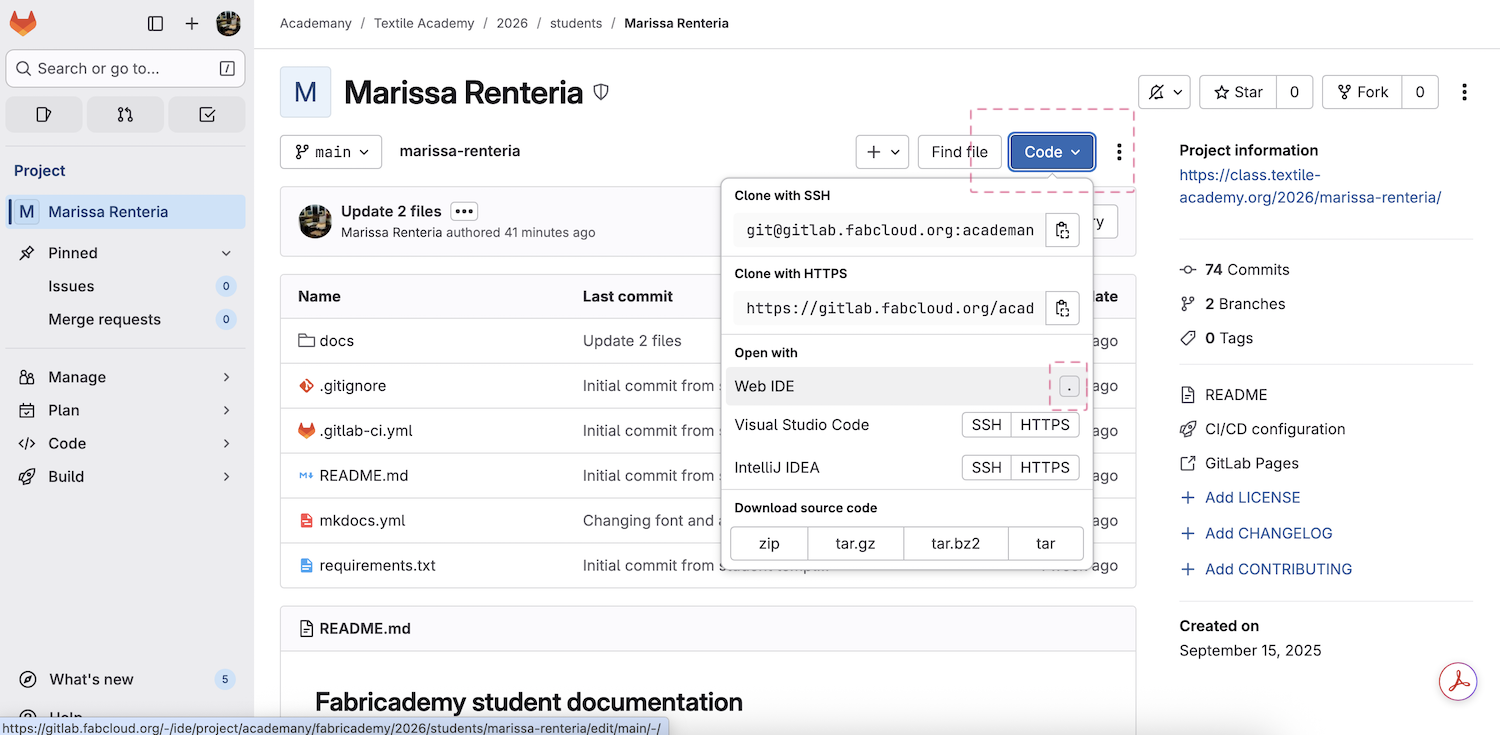The image size is (1500, 735).
Task: Select Web IDE in Open with
Action: pyautogui.click(x=765, y=386)
